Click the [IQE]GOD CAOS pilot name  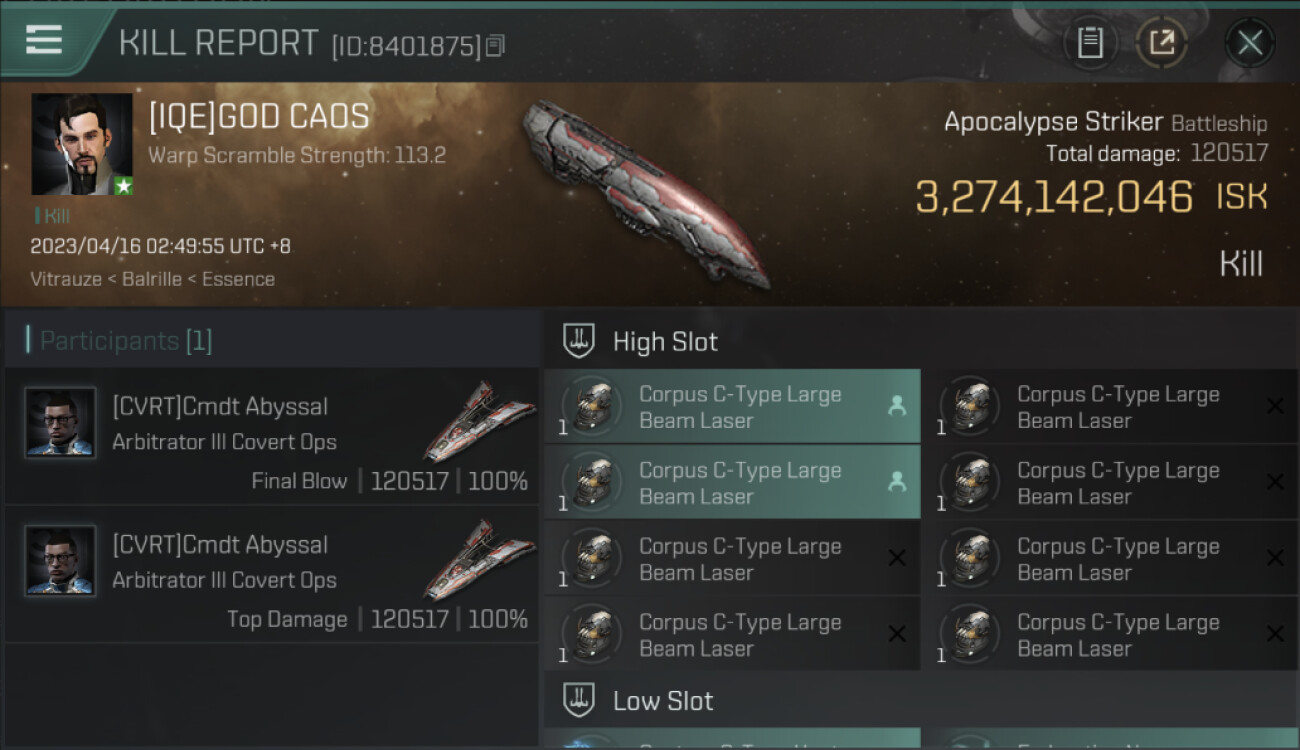(259, 117)
